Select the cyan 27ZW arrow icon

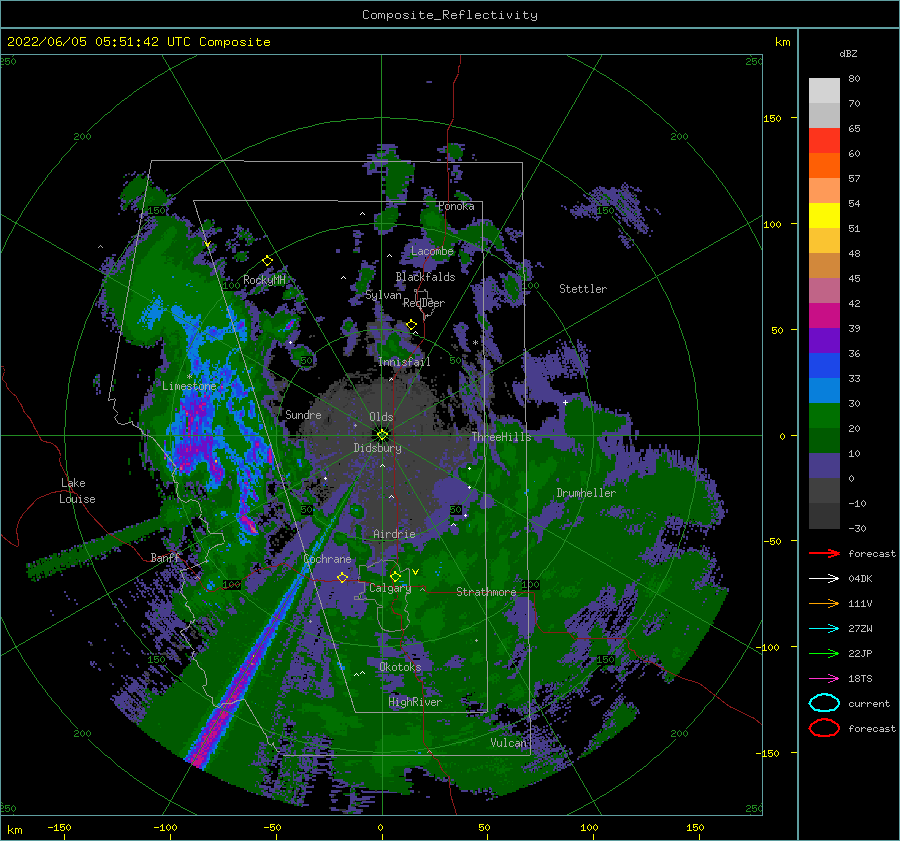pos(824,629)
